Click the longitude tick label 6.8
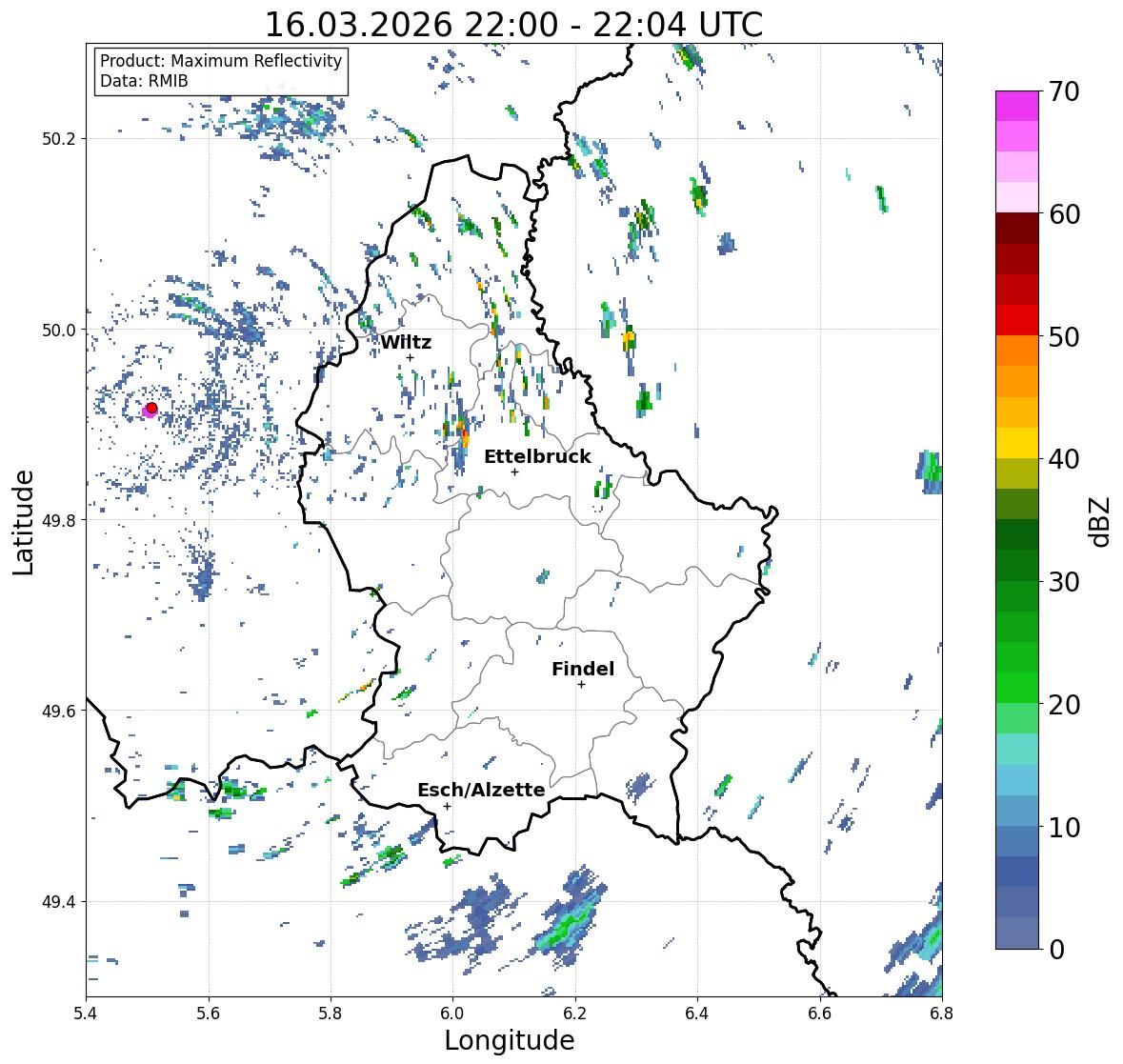 point(942,1014)
